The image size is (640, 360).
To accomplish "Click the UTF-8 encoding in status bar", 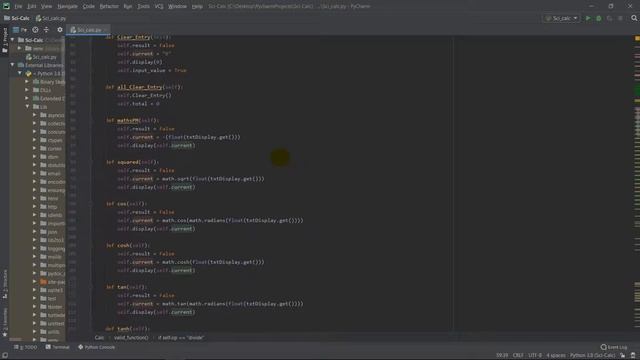I will tap(535, 356).
